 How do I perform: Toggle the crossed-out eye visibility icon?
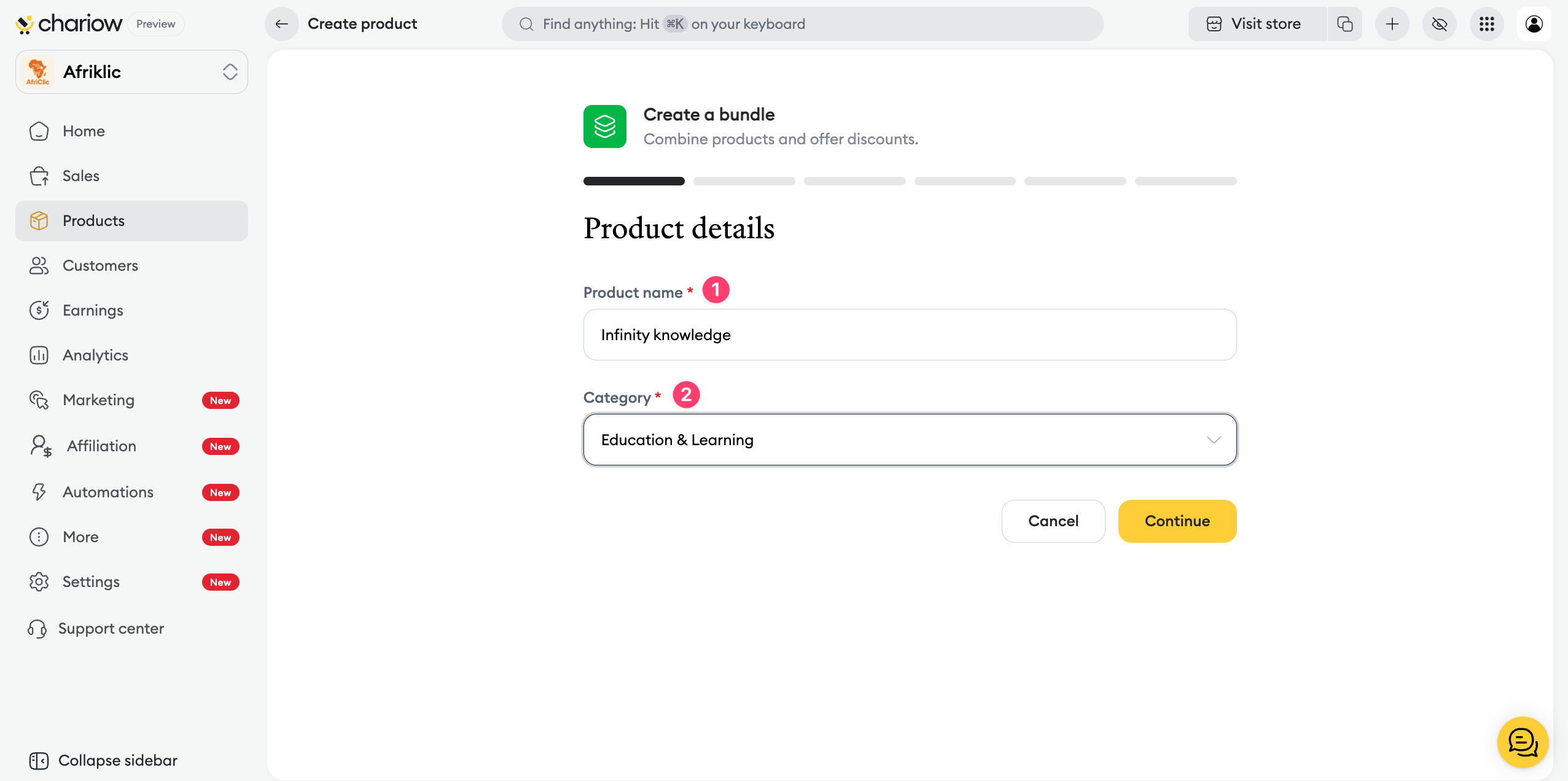1440,24
